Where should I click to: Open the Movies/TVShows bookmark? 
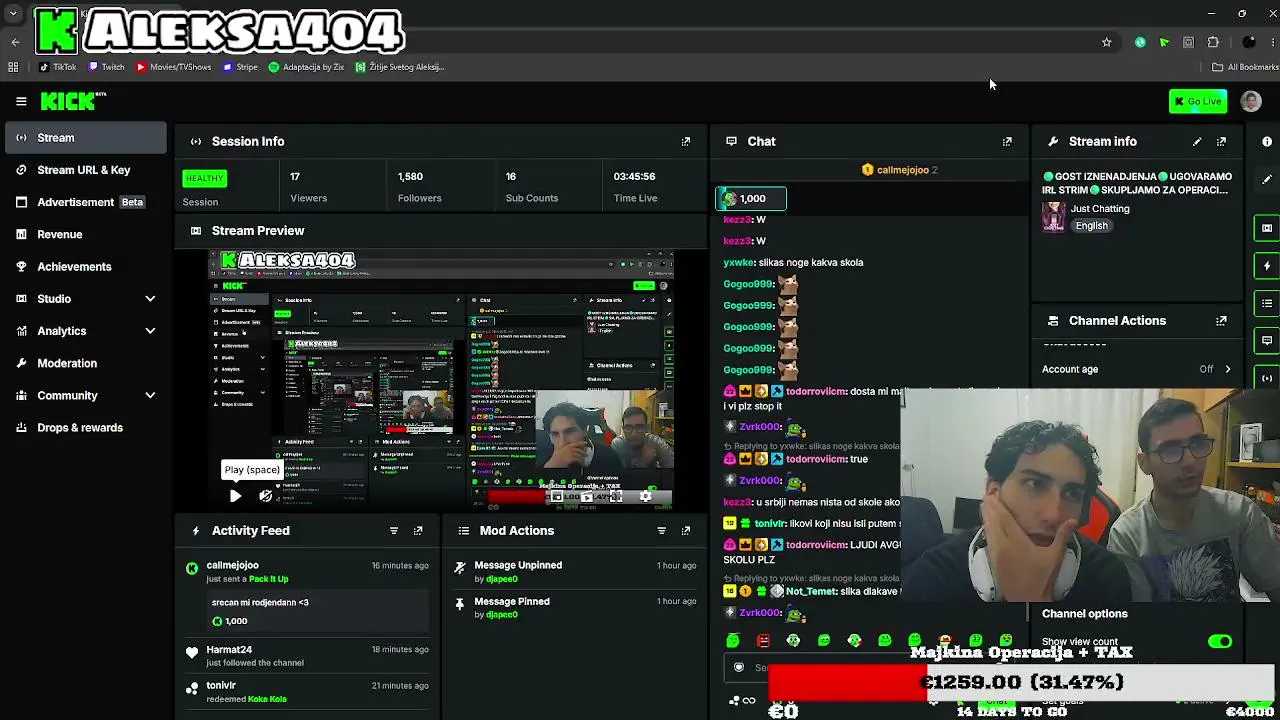[x=173, y=67]
